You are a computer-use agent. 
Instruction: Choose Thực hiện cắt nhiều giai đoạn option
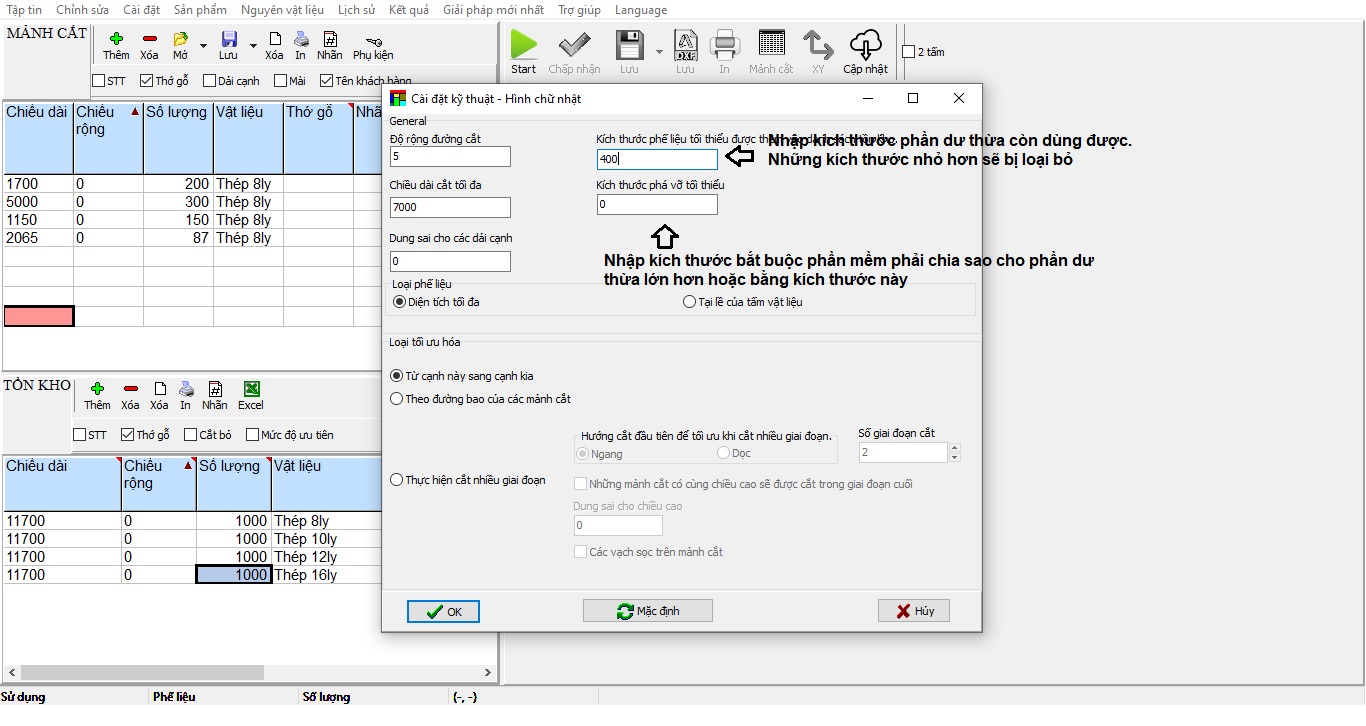tap(396, 480)
